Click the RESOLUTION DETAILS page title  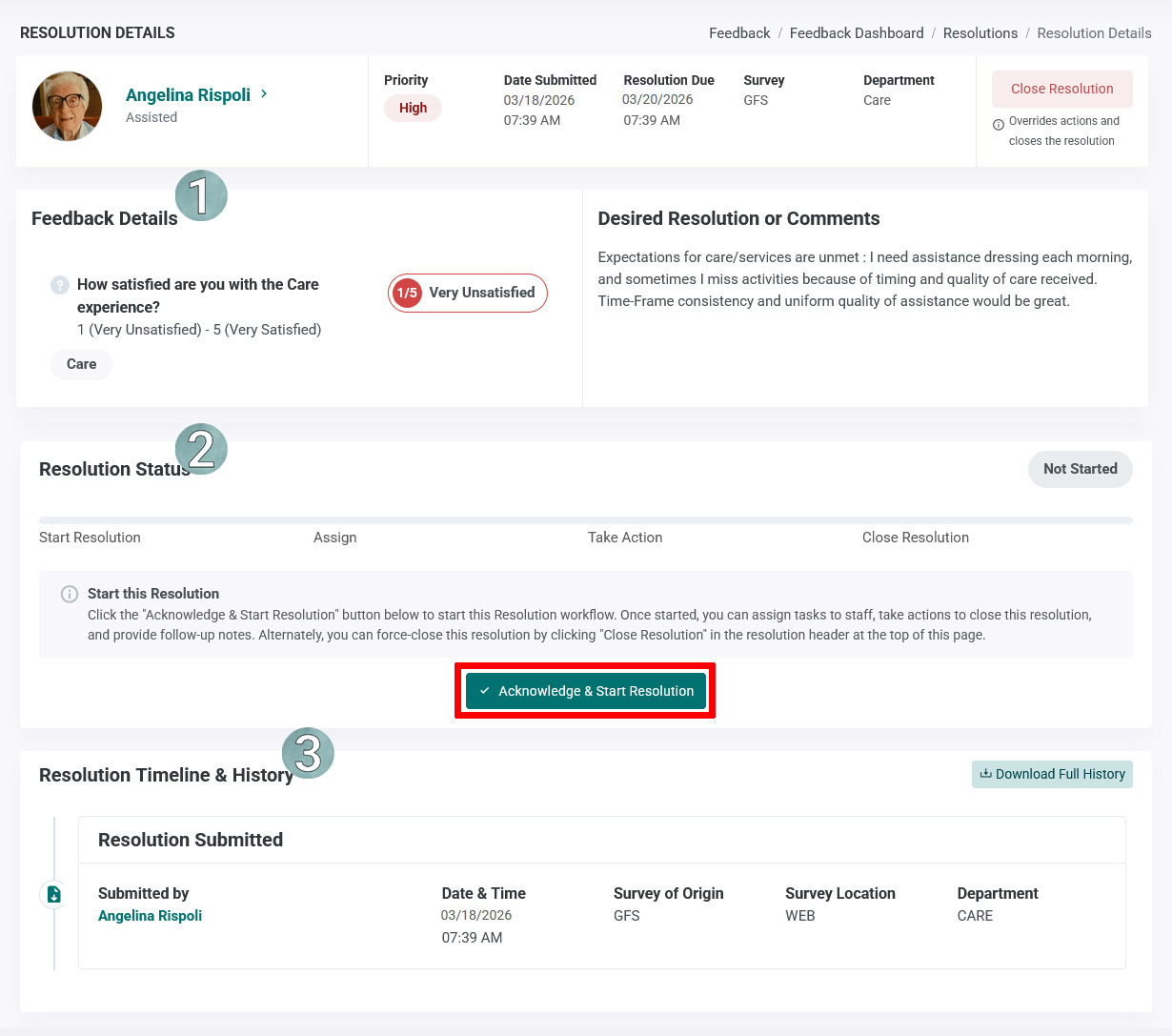point(97,32)
